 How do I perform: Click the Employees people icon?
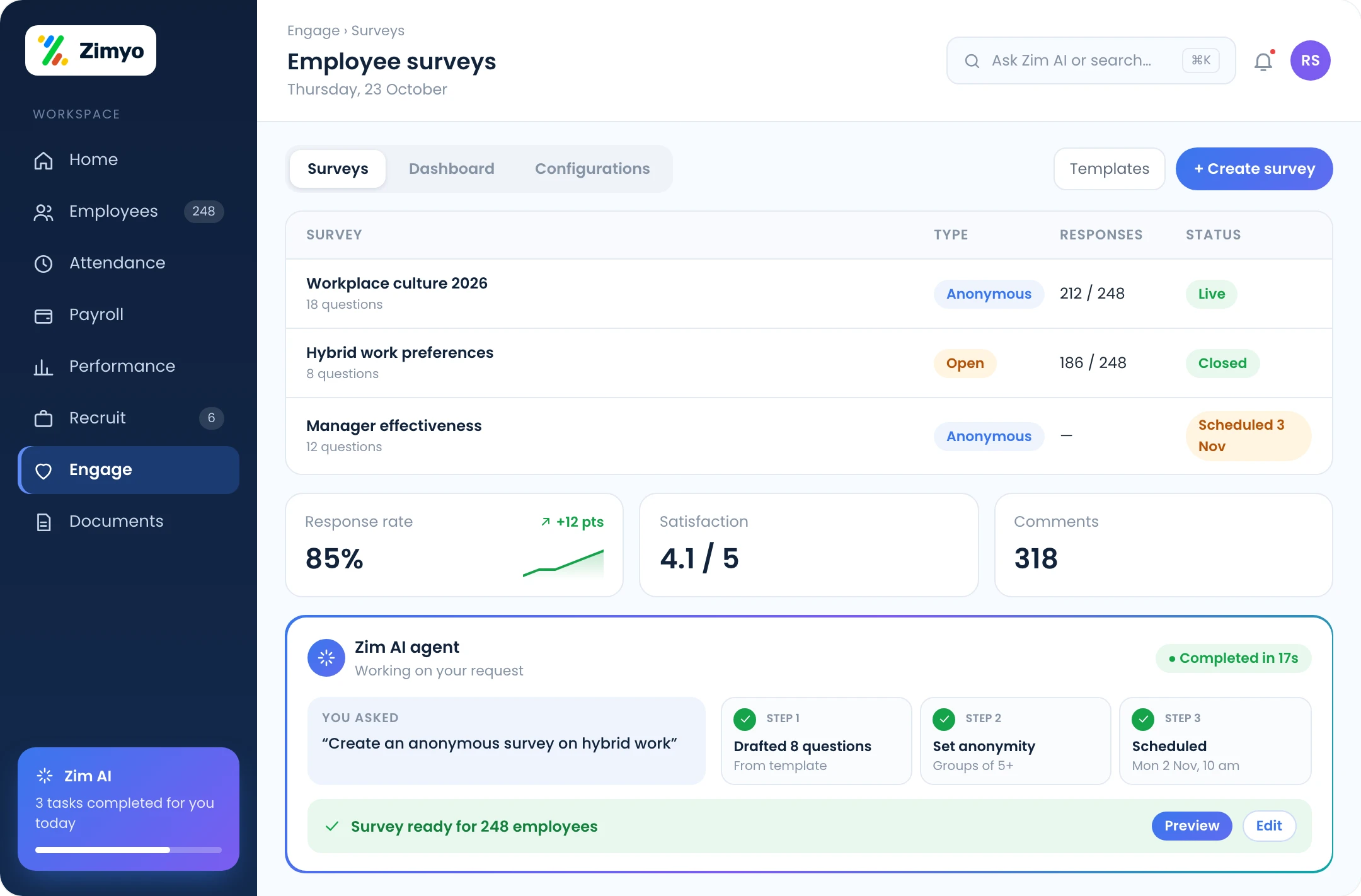[43, 212]
